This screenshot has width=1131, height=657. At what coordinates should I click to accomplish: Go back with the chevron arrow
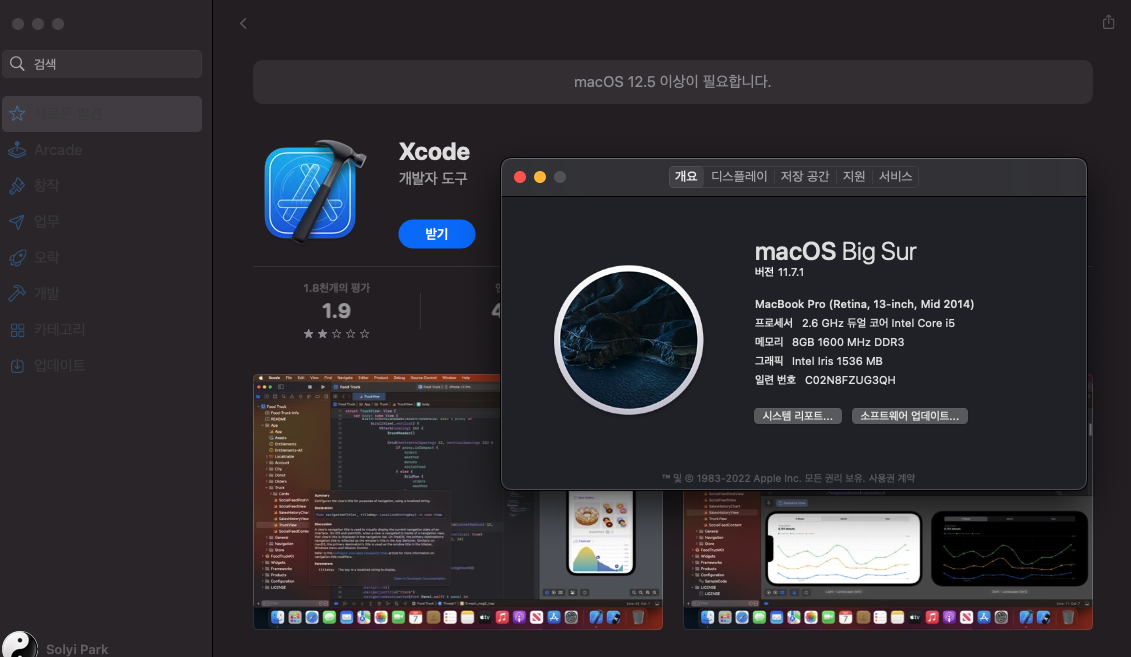pyautogui.click(x=243, y=24)
